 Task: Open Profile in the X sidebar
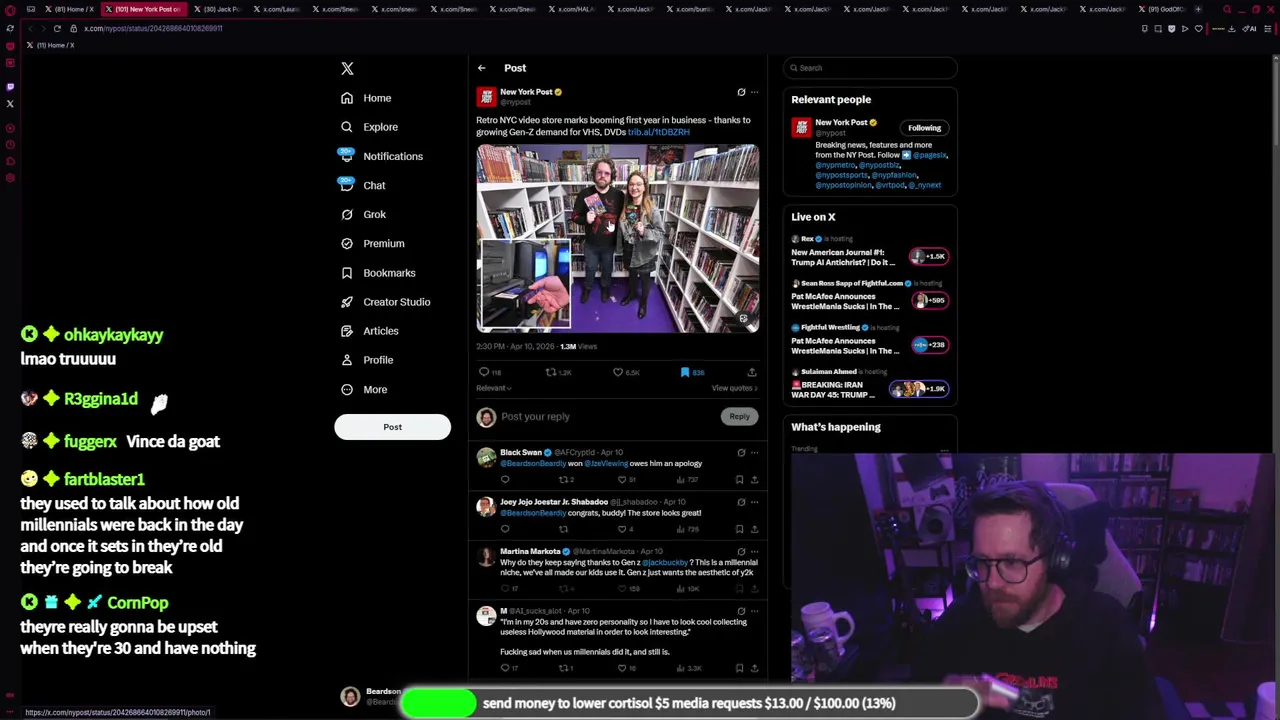[x=367, y=359]
